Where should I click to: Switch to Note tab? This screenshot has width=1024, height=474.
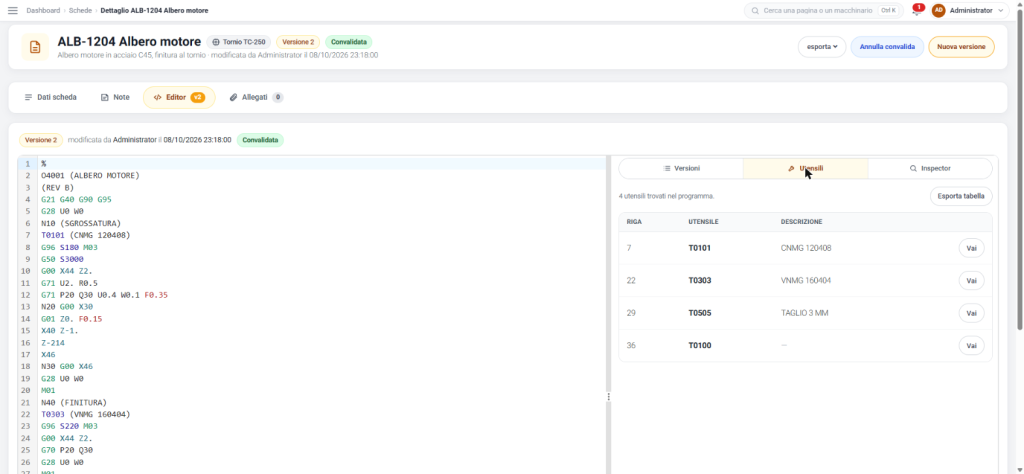tap(115, 97)
